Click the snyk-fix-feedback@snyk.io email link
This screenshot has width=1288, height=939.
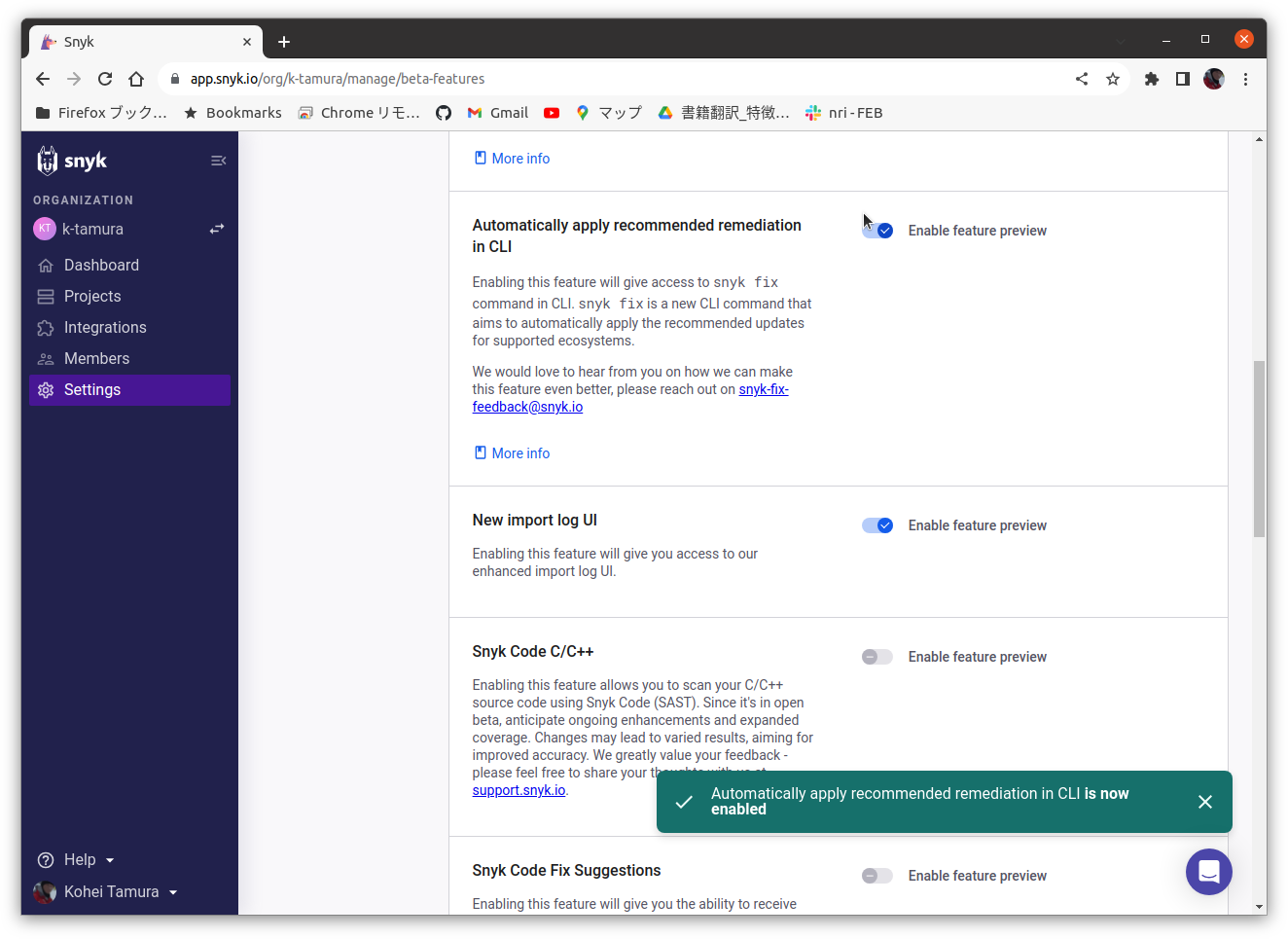click(x=630, y=397)
